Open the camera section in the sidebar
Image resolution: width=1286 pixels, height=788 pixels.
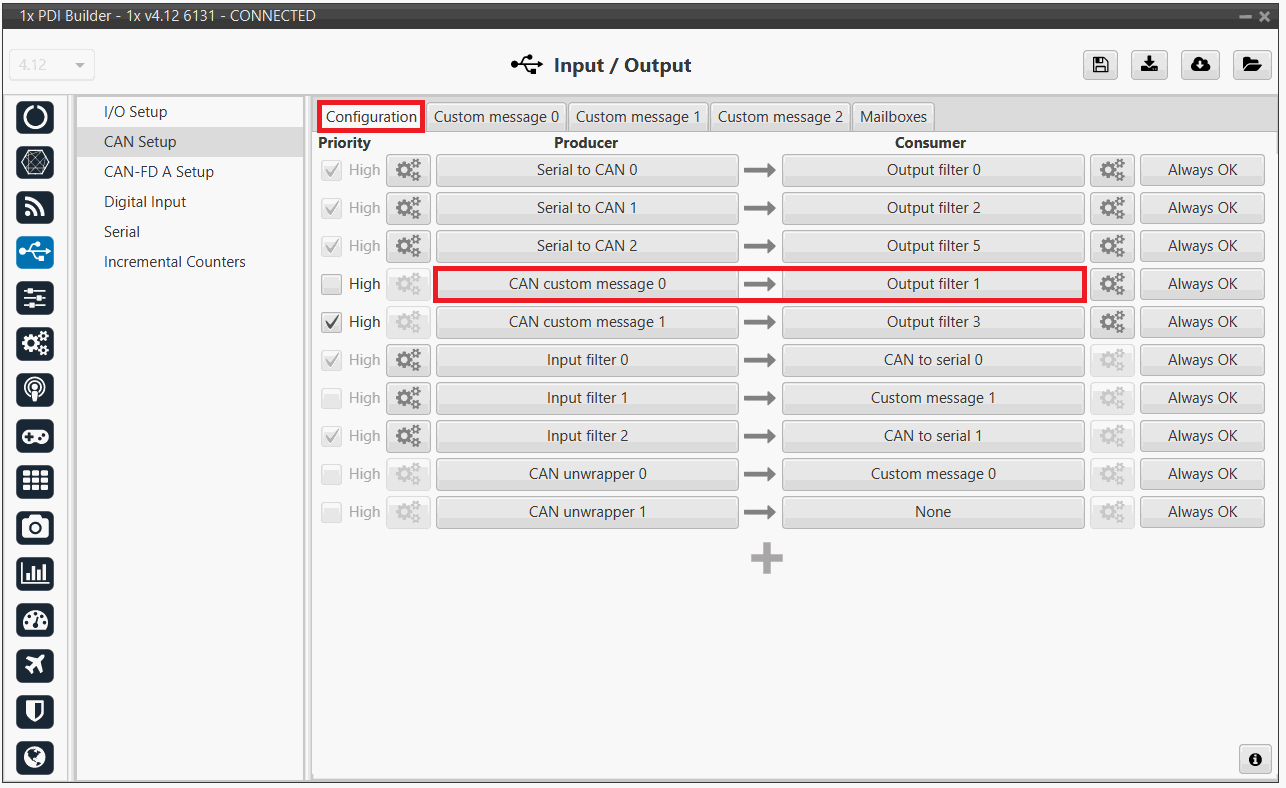coord(35,527)
